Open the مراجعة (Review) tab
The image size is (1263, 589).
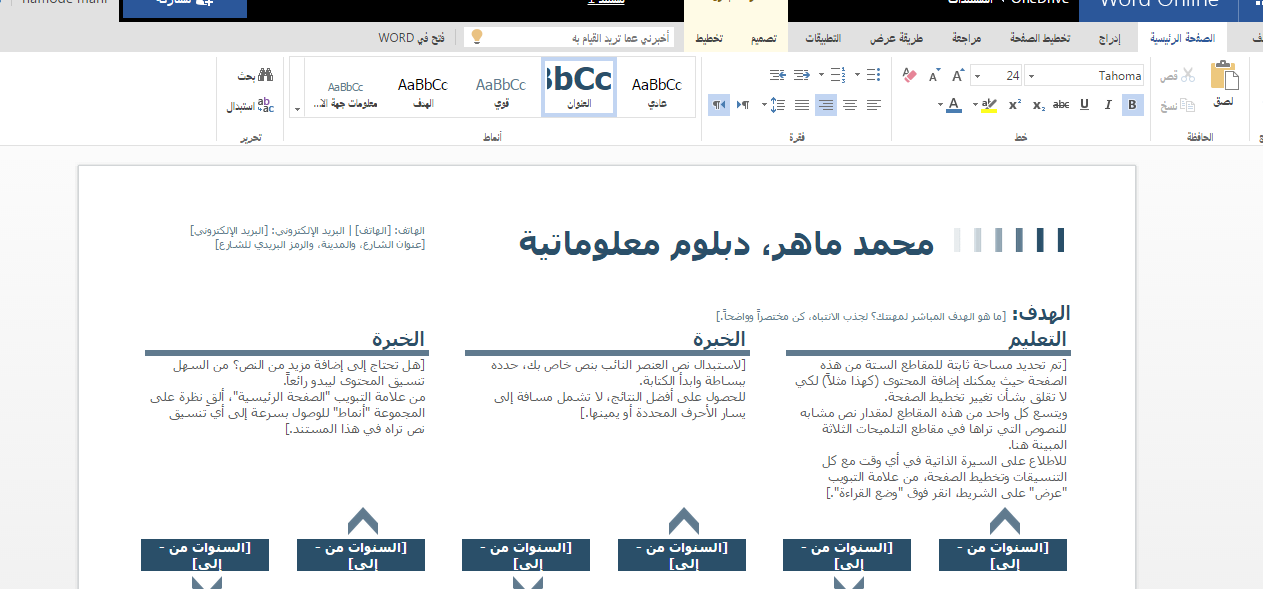coord(966,38)
